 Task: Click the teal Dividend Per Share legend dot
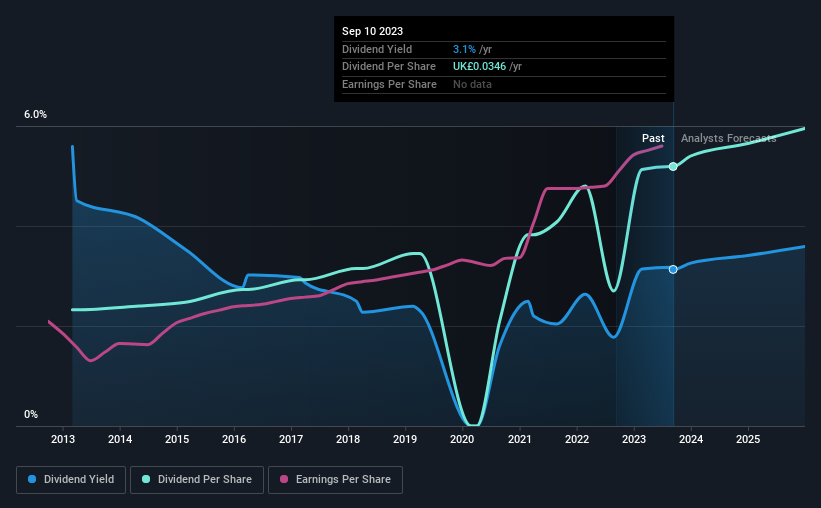point(146,479)
